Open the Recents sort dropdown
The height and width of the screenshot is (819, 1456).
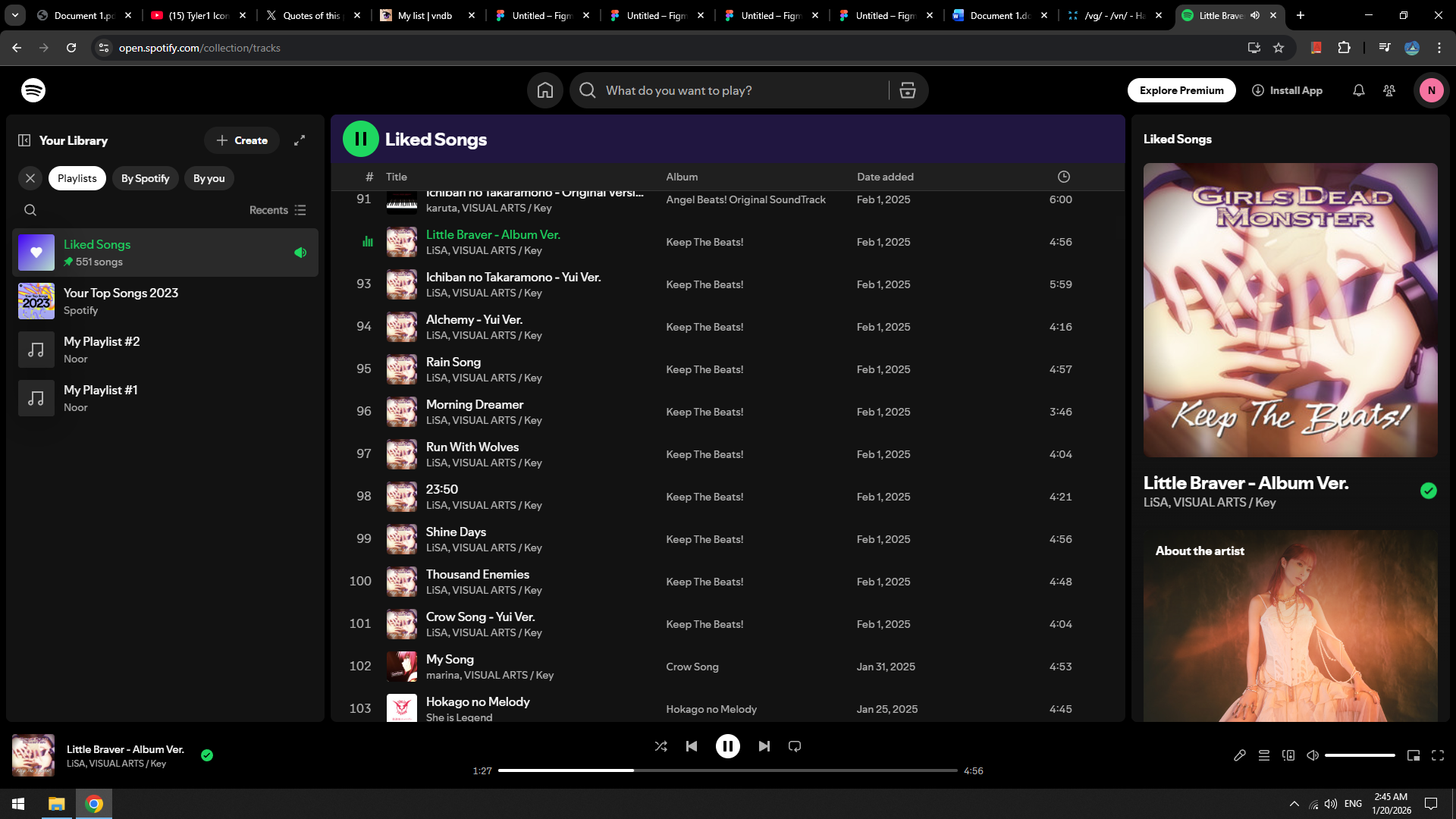click(x=278, y=210)
